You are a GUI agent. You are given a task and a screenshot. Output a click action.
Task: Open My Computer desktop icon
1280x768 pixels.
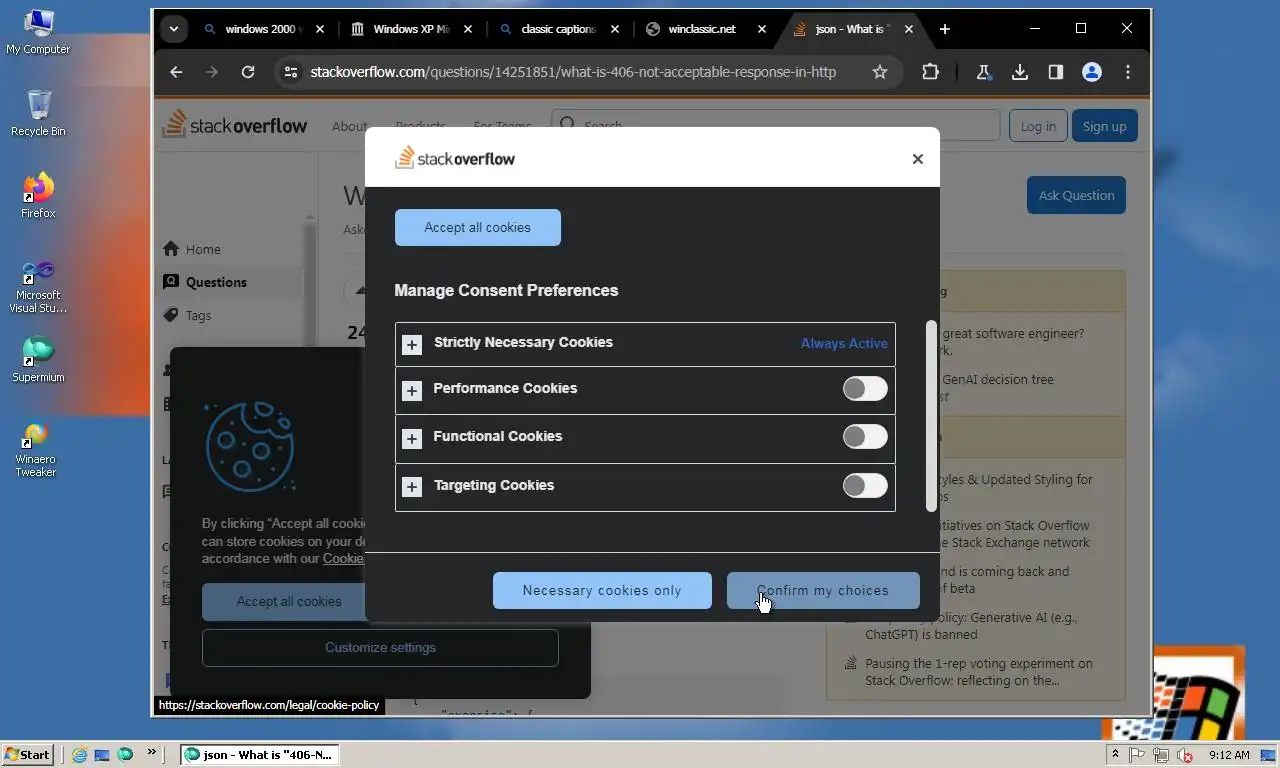click(38, 31)
